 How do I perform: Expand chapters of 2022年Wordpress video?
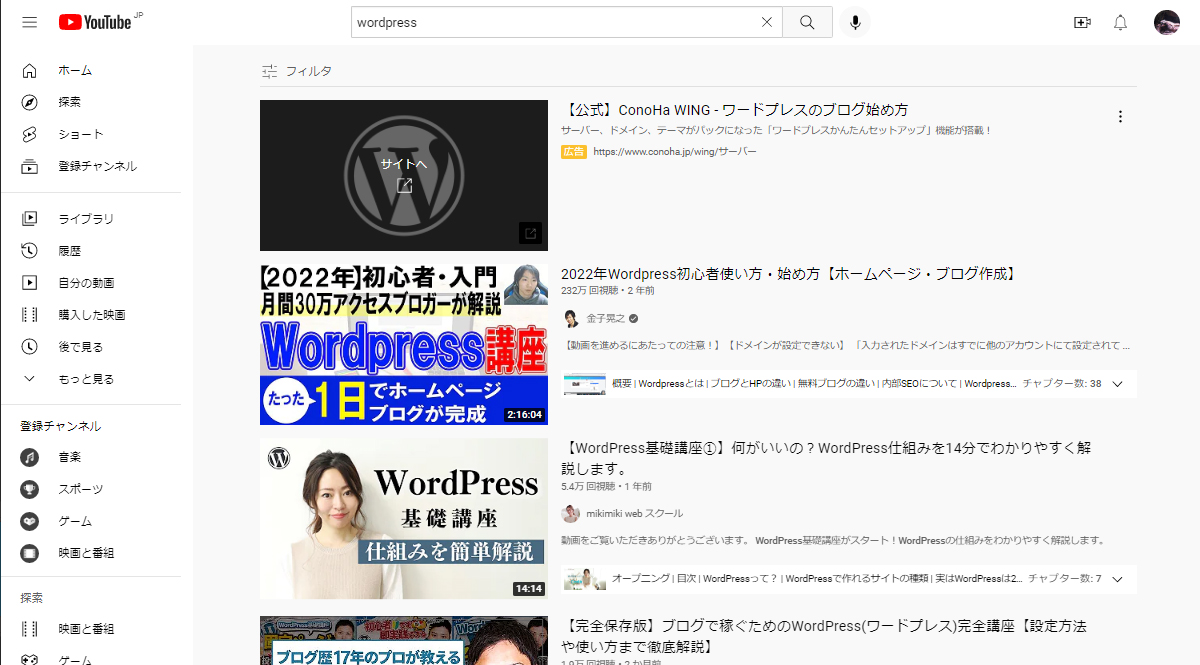tap(1118, 384)
